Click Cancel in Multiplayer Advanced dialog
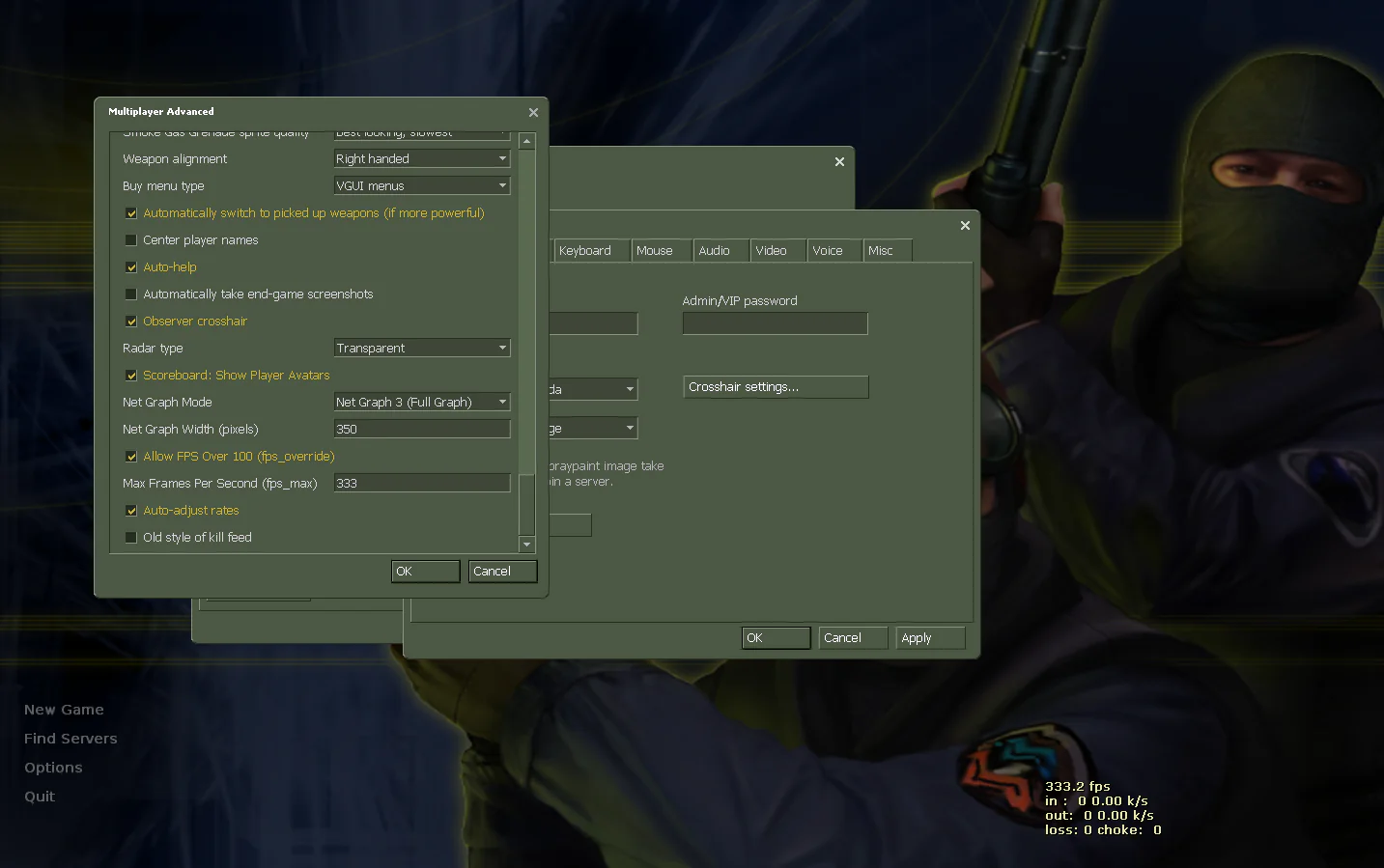1384x868 pixels. (503, 572)
